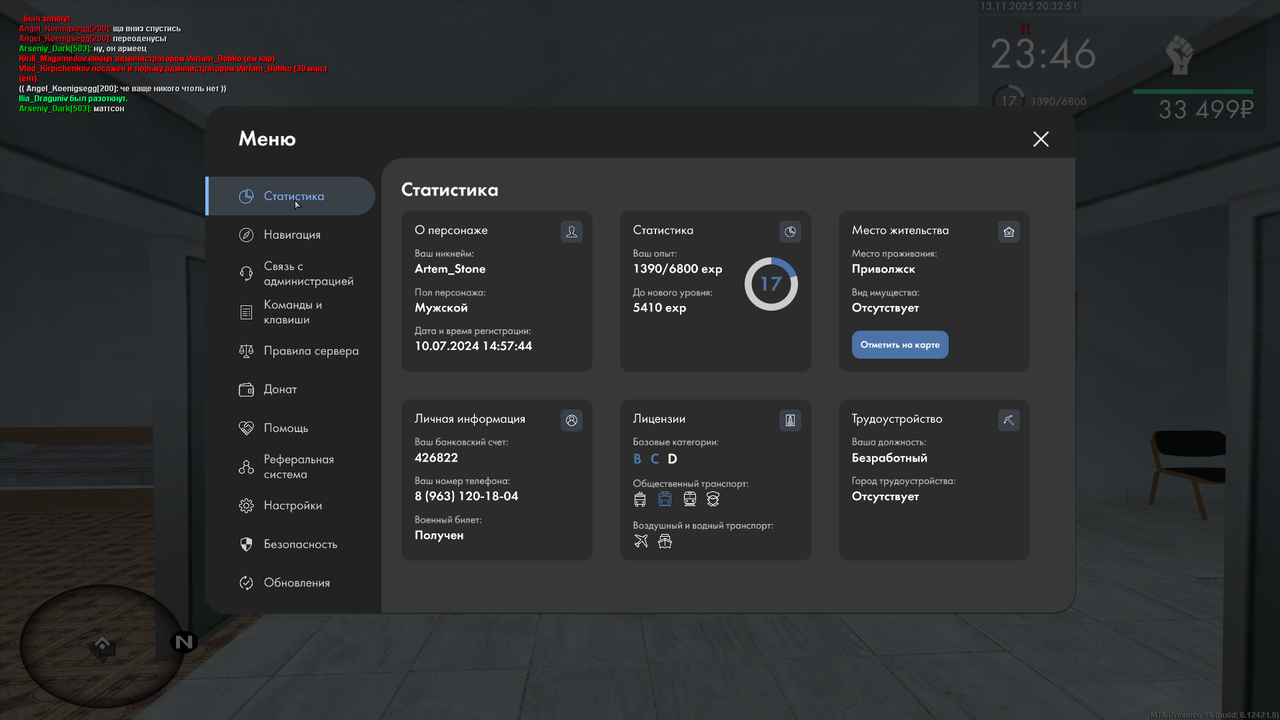This screenshot has height=720, width=1280.
Task: Click the ship license icon
Action: [x=665, y=541]
